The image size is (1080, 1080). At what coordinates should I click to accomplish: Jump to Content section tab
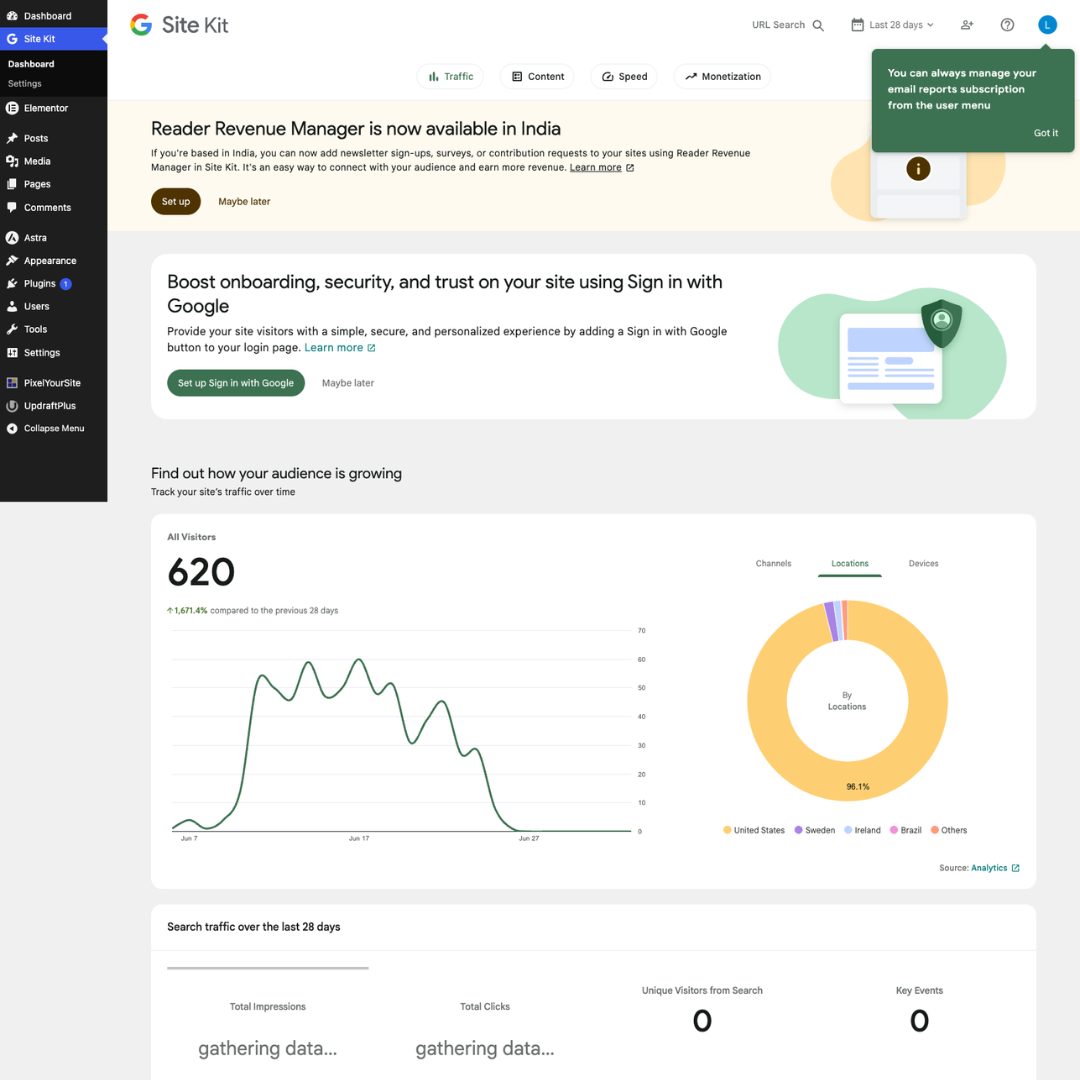tap(538, 76)
